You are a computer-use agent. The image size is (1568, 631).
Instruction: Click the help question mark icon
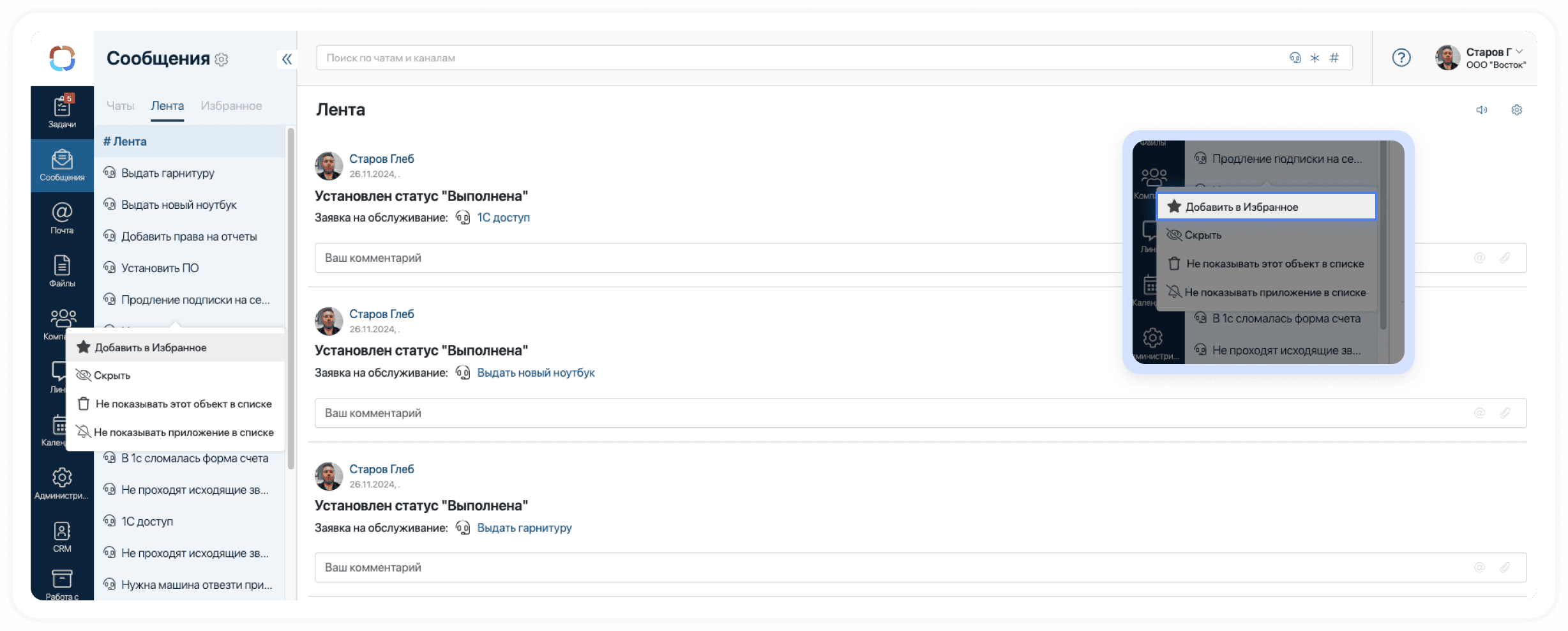click(x=1401, y=58)
